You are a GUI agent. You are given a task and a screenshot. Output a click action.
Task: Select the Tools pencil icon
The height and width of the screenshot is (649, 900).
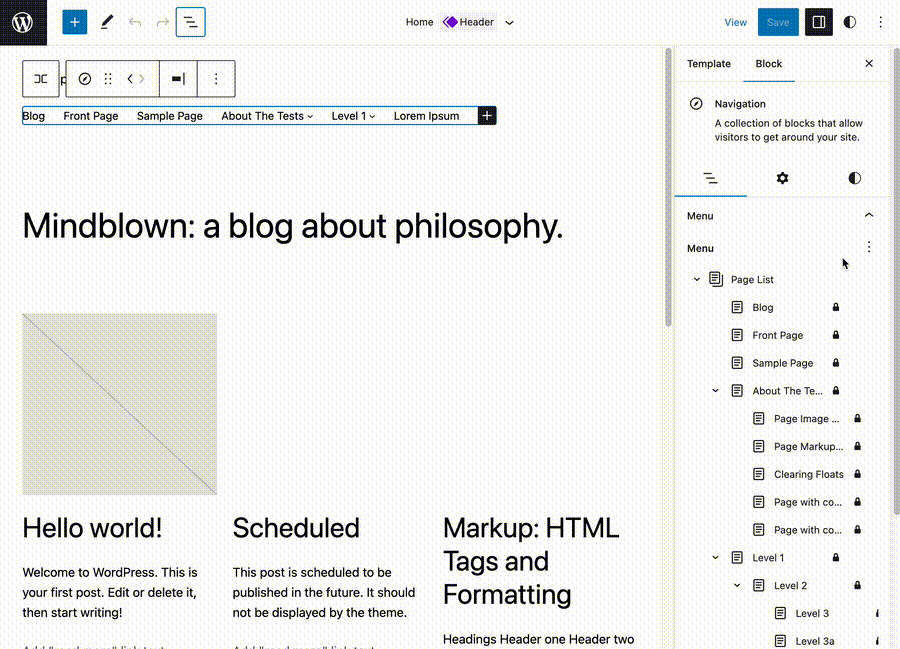106,22
